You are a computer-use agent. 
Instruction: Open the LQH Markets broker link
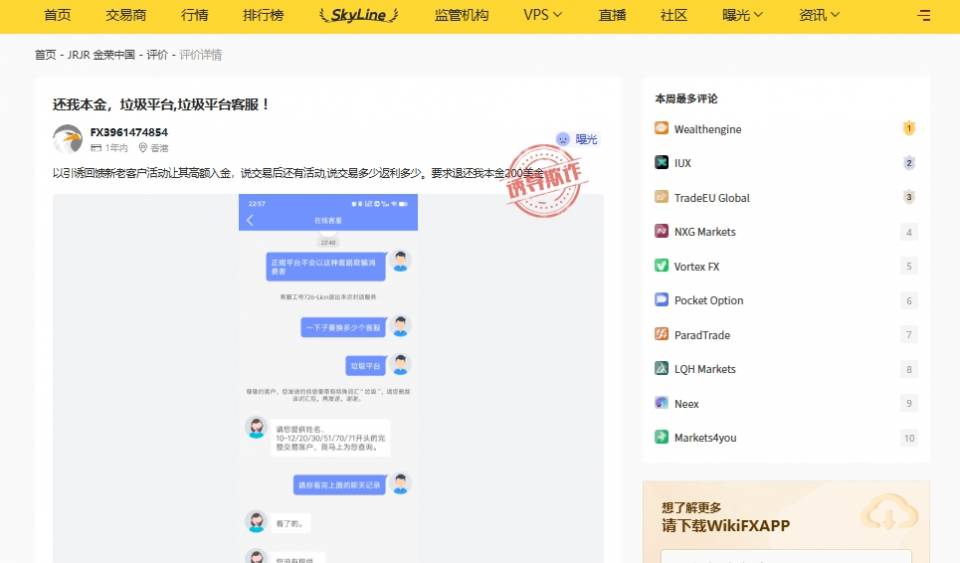705,369
